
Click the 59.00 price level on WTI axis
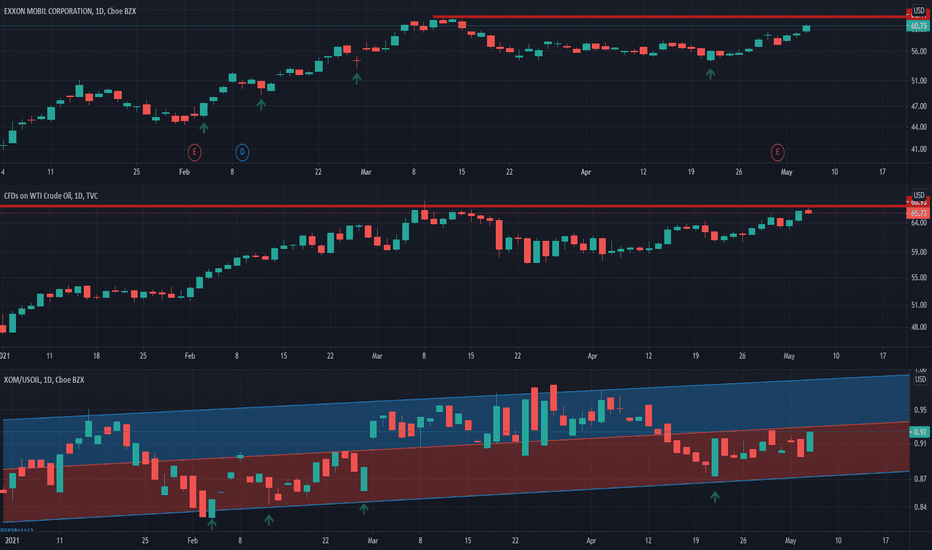tap(919, 252)
